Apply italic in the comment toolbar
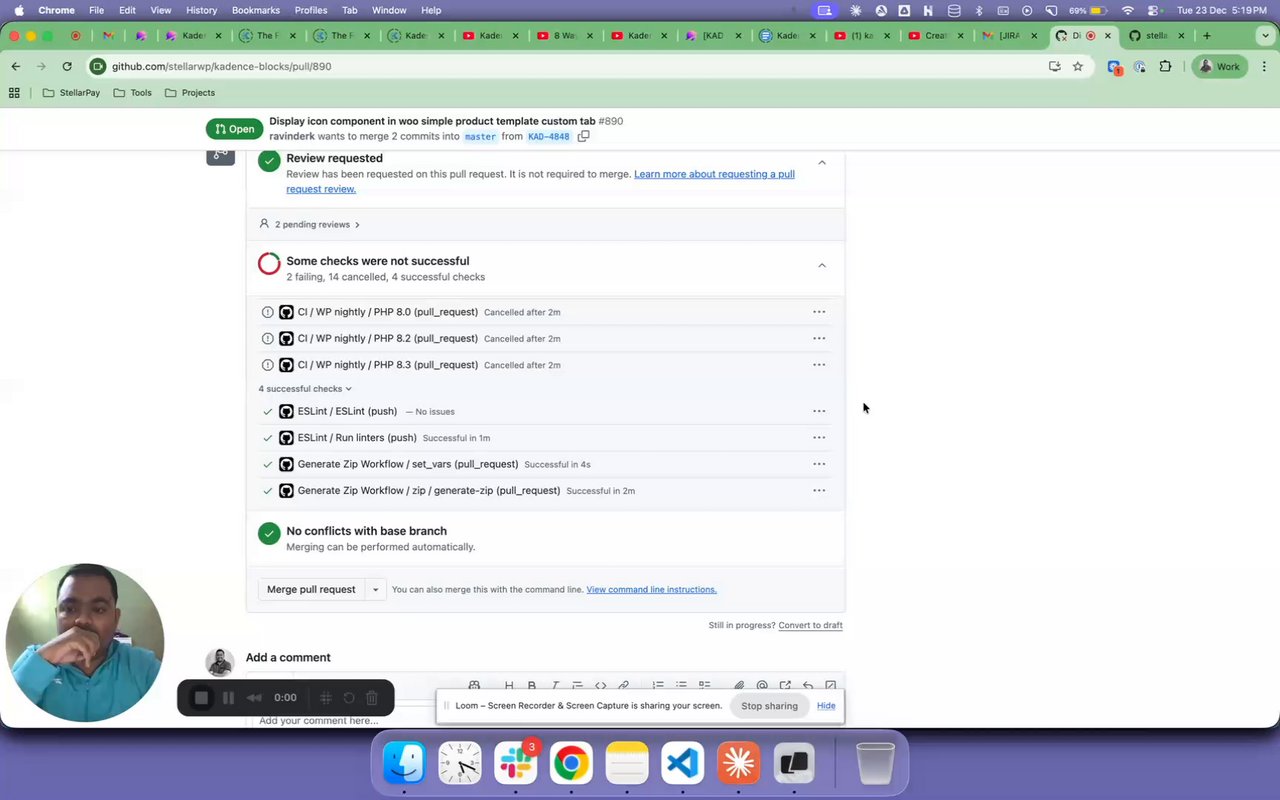This screenshot has height=800, width=1280. (555, 686)
